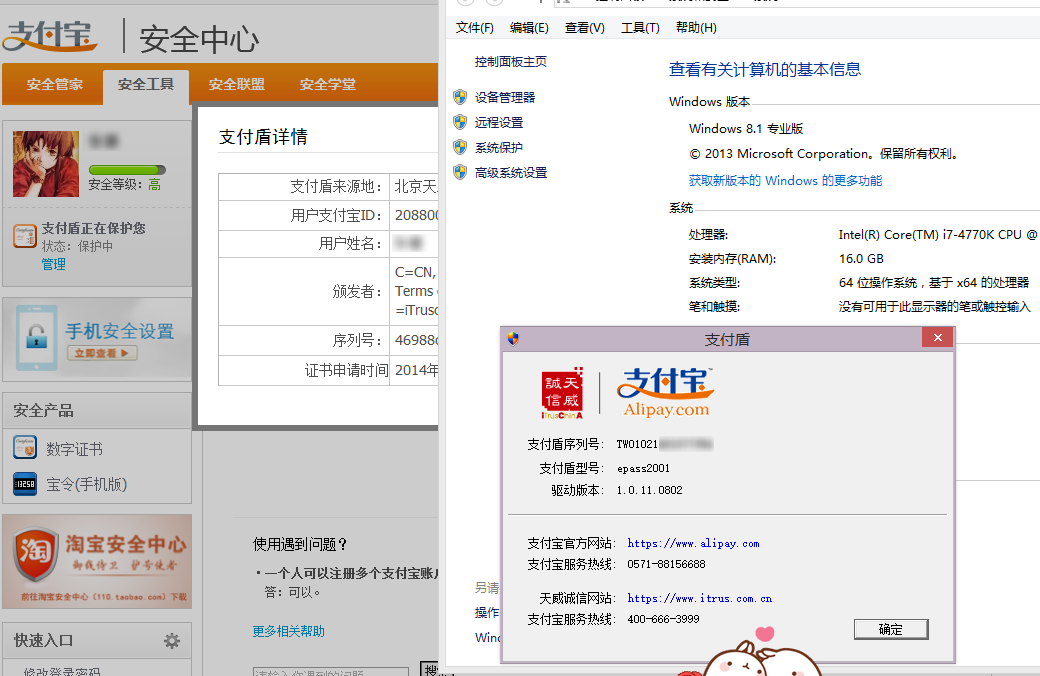The image size is (1040, 676).
Task: Click the user avatar picture
Action: [45, 164]
